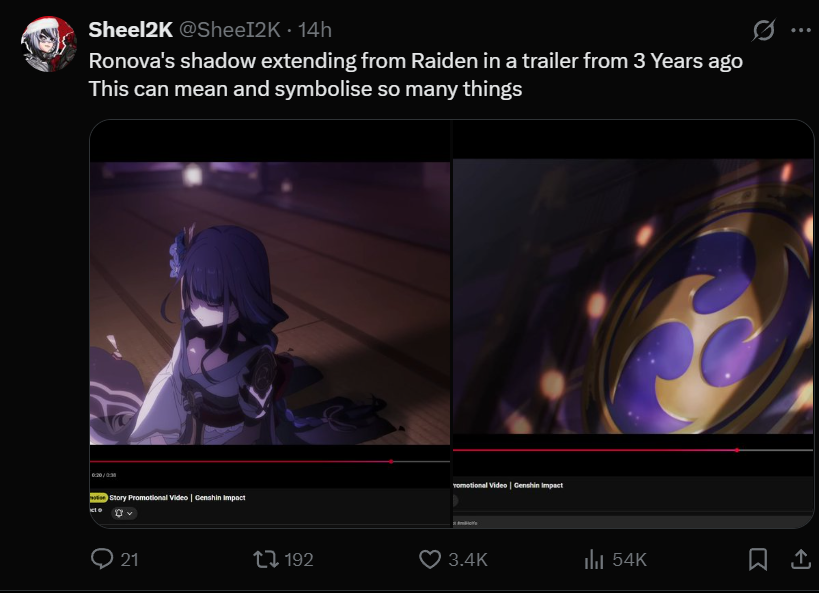
Task: Open replies via the comment bubble icon
Action: pyautogui.click(x=102, y=559)
